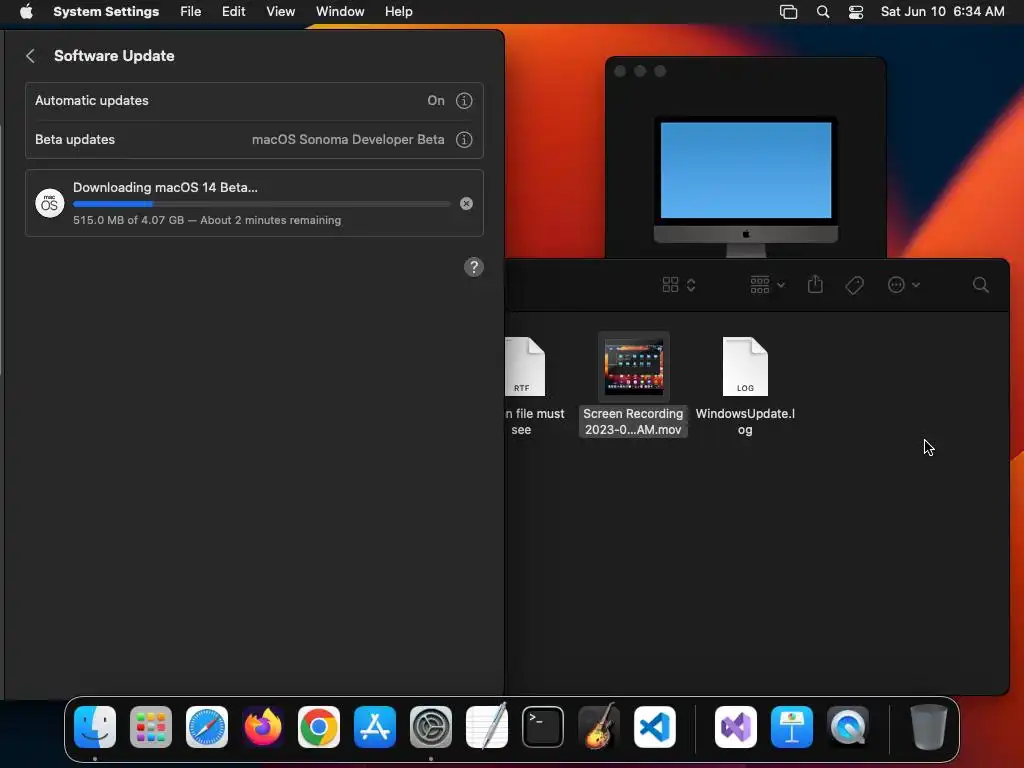The height and width of the screenshot is (768, 1024).
Task: Open the File menu
Action: [191, 12]
